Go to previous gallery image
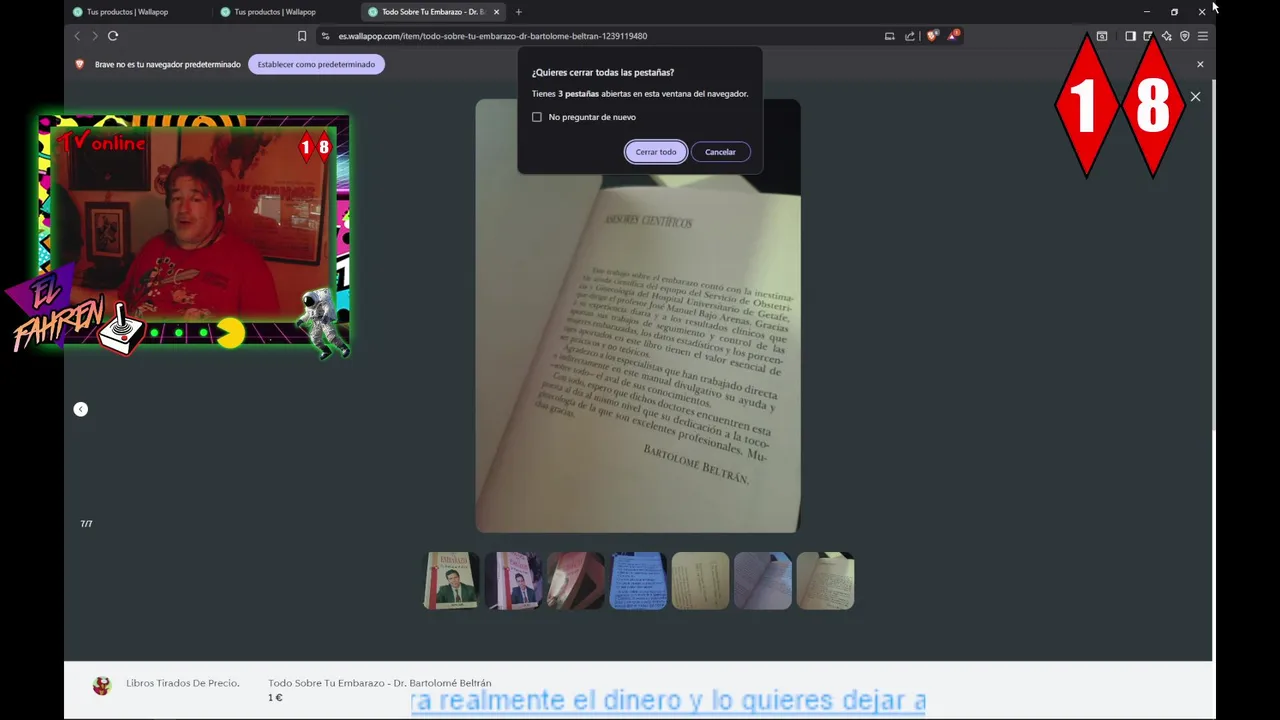1280x720 pixels. (x=81, y=409)
